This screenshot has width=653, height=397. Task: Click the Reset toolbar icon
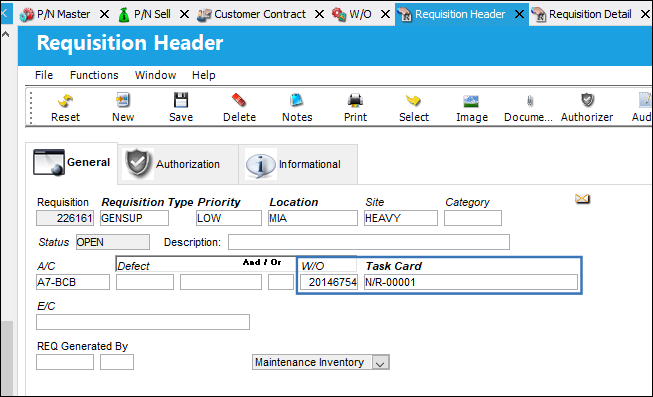(x=65, y=101)
